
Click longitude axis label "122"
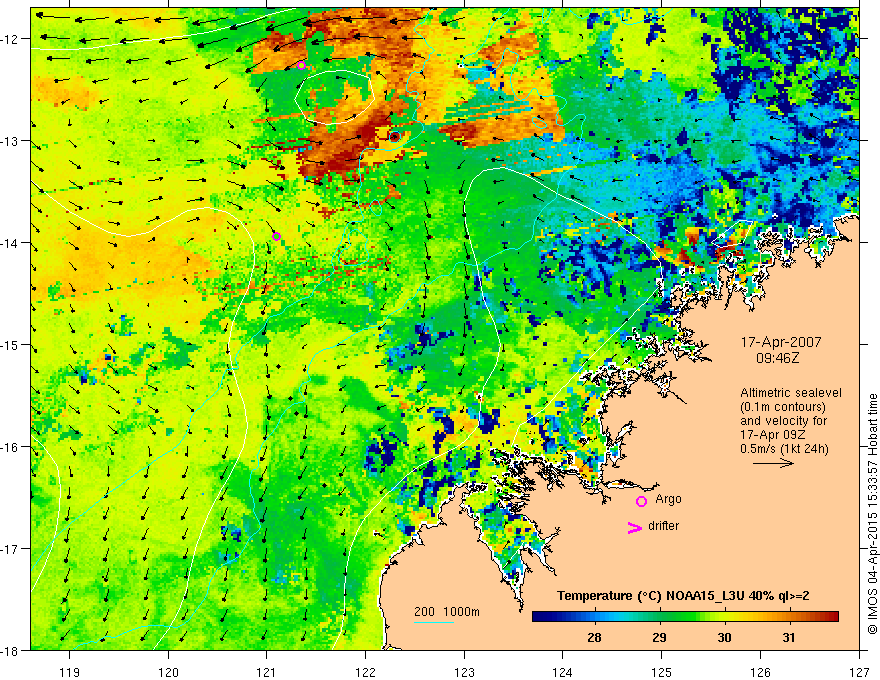click(365, 672)
